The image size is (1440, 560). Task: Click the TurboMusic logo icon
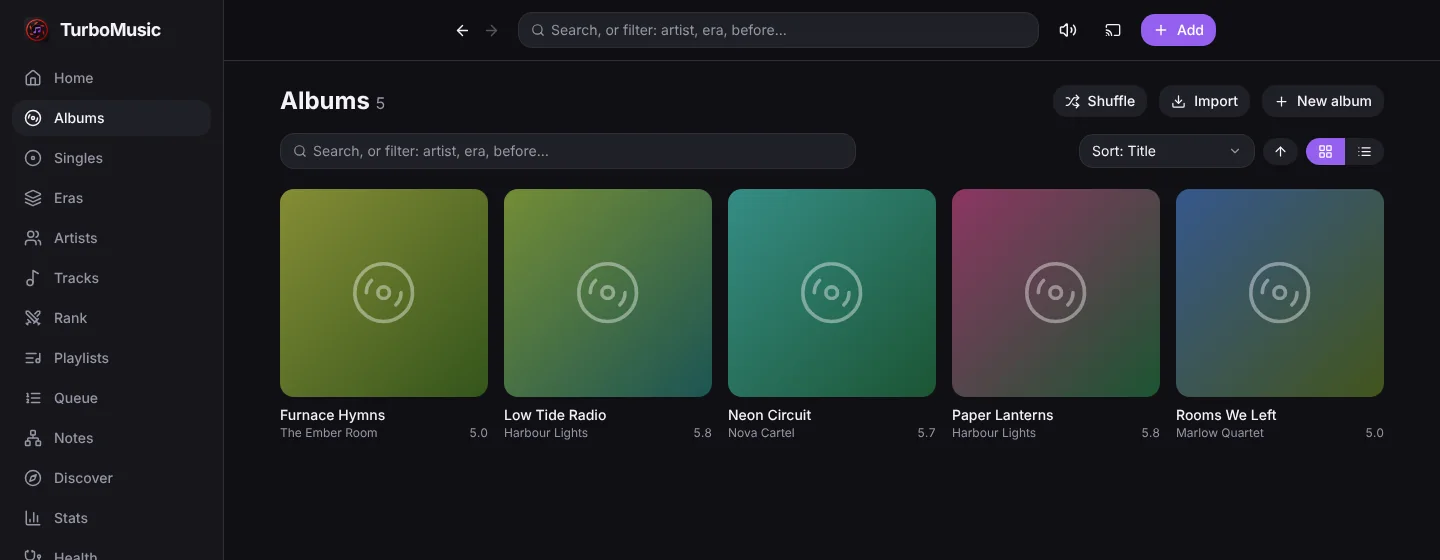click(x=36, y=30)
